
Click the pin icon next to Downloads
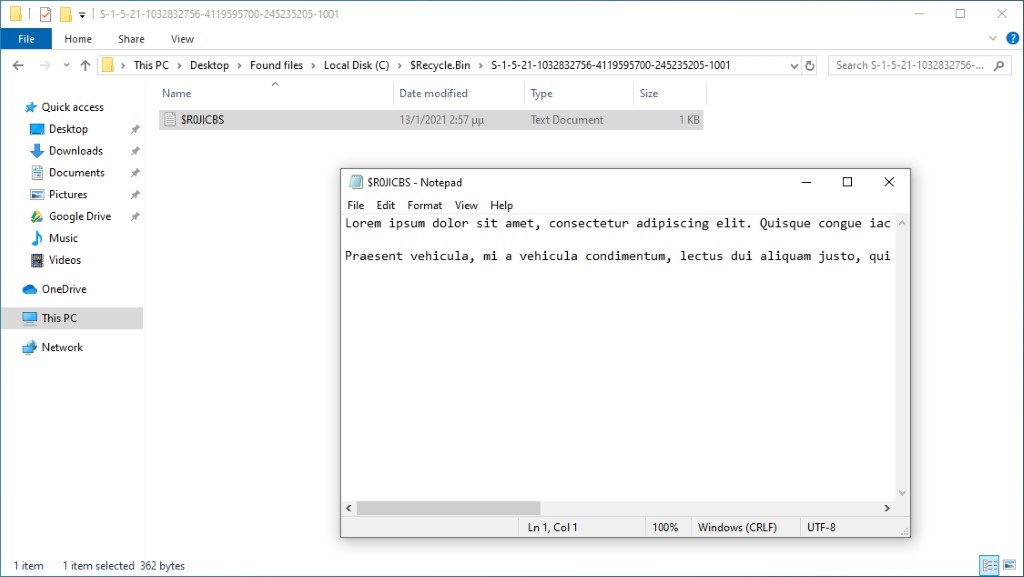pyautogui.click(x=135, y=151)
